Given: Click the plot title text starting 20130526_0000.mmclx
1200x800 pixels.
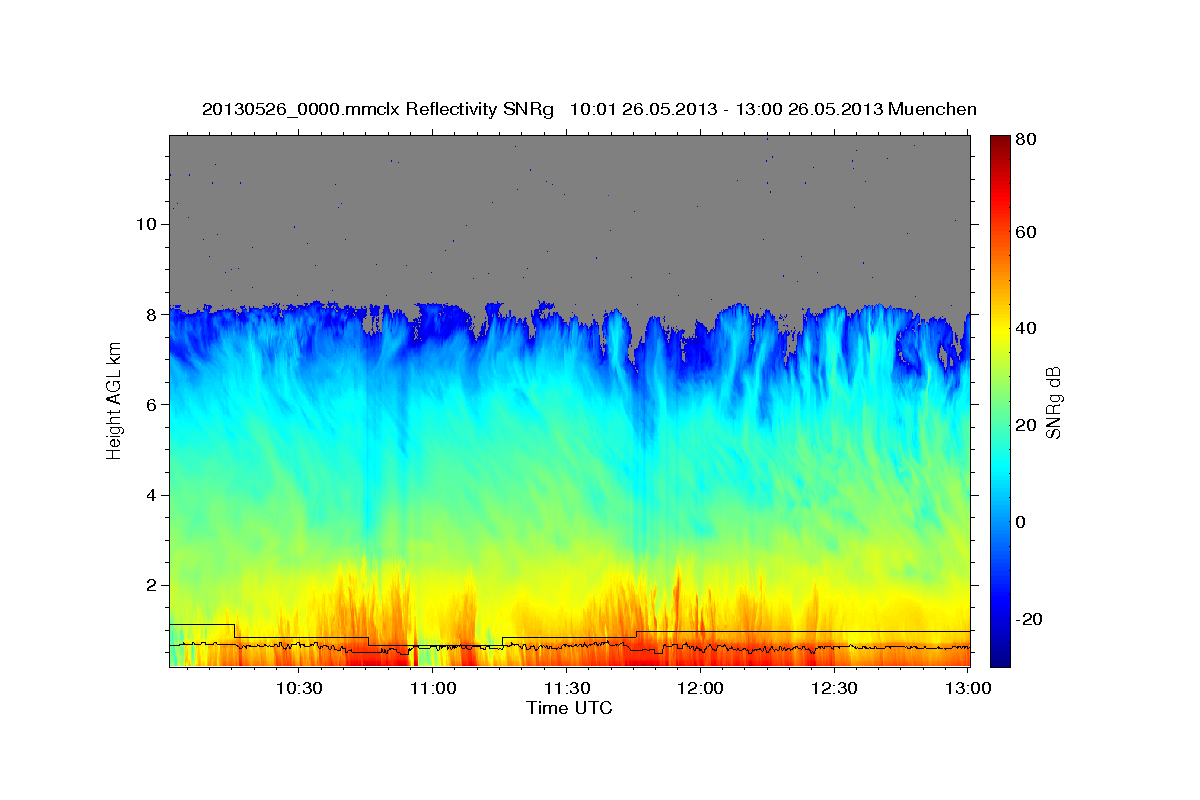Looking at the screenshot, I should 589,109.
